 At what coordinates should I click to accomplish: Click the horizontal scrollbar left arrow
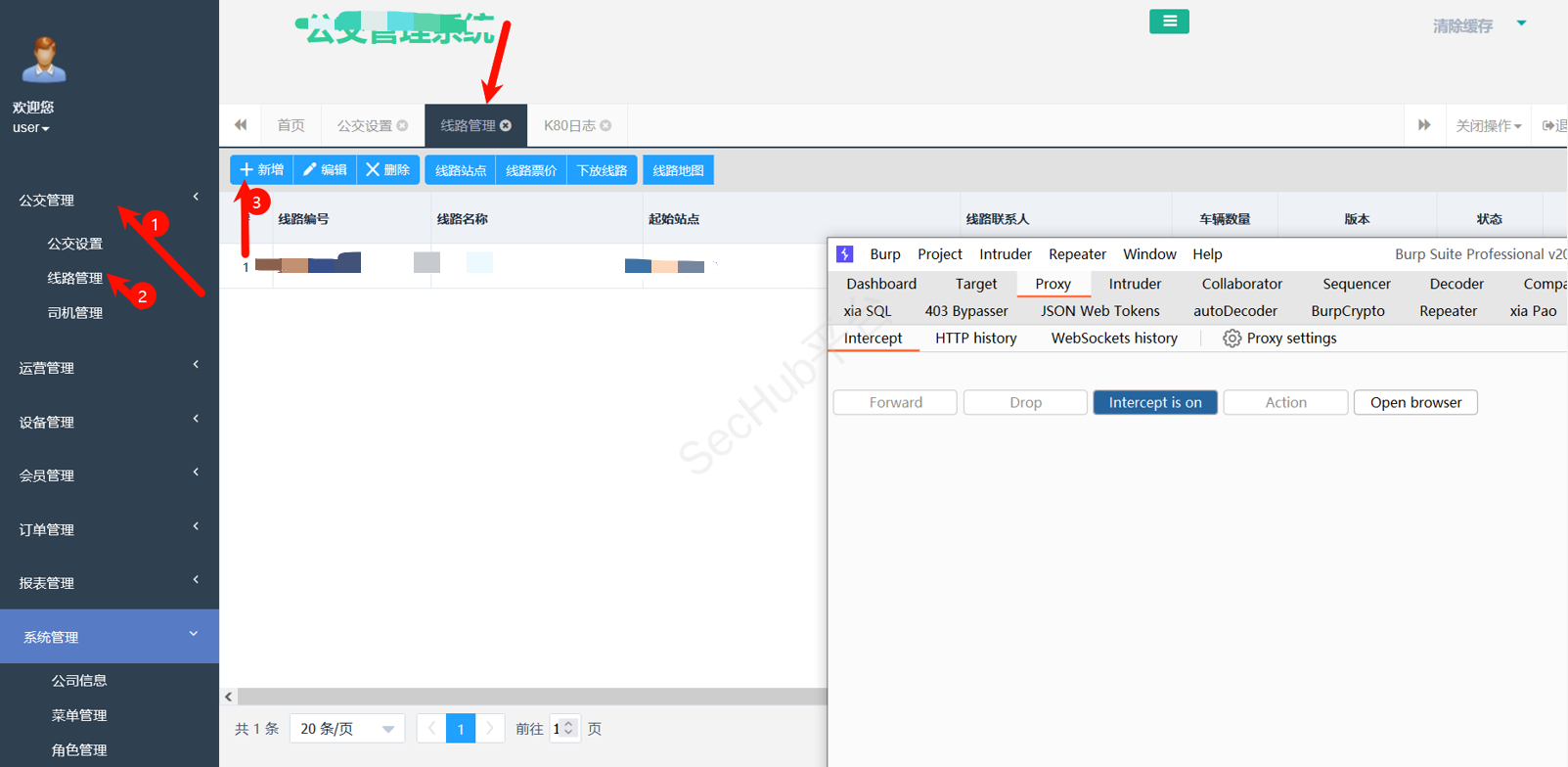tap(229, 697)
